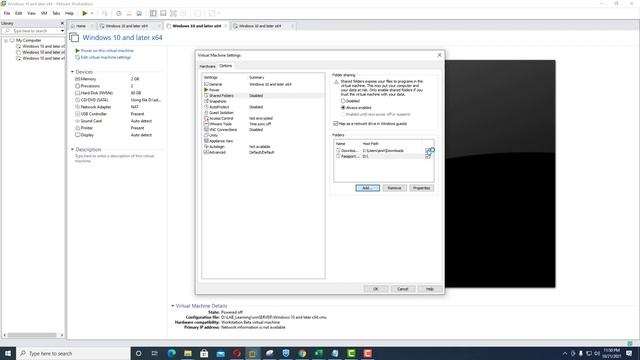Screen dimensions: 640x360
Task: Collapse the Description section
Action: (x=72, y=149)
